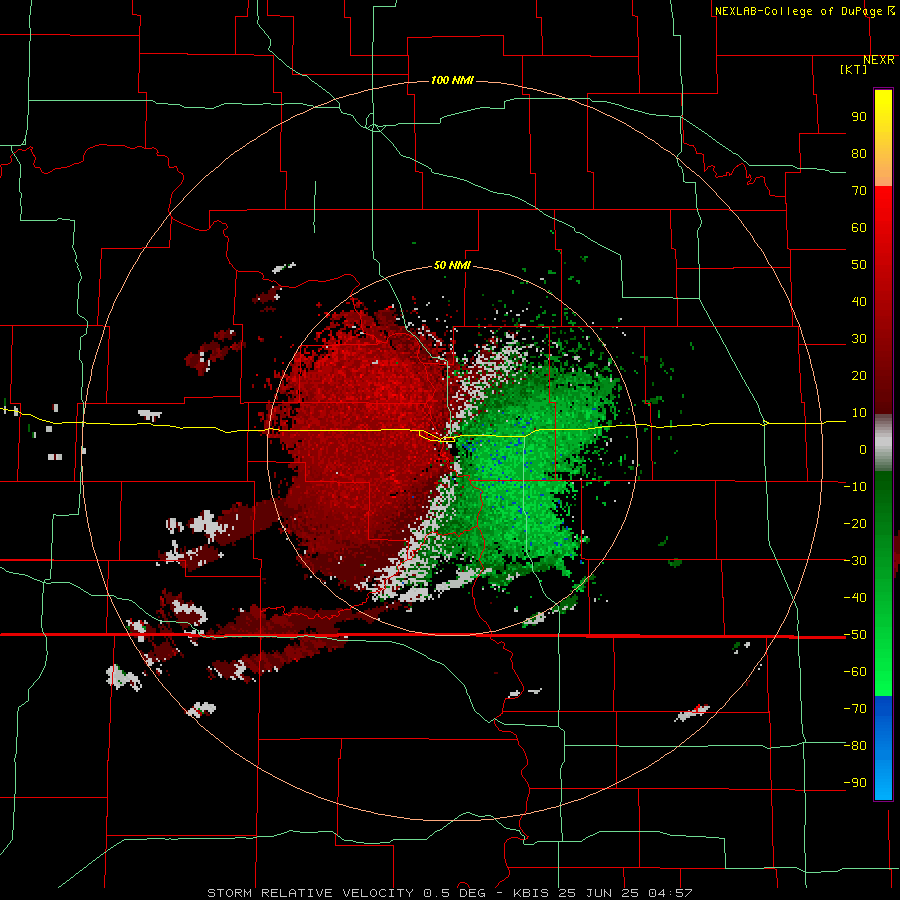900x900 pixels.
Task: Click the 10 knot label on the color scale
Action: 859,413
